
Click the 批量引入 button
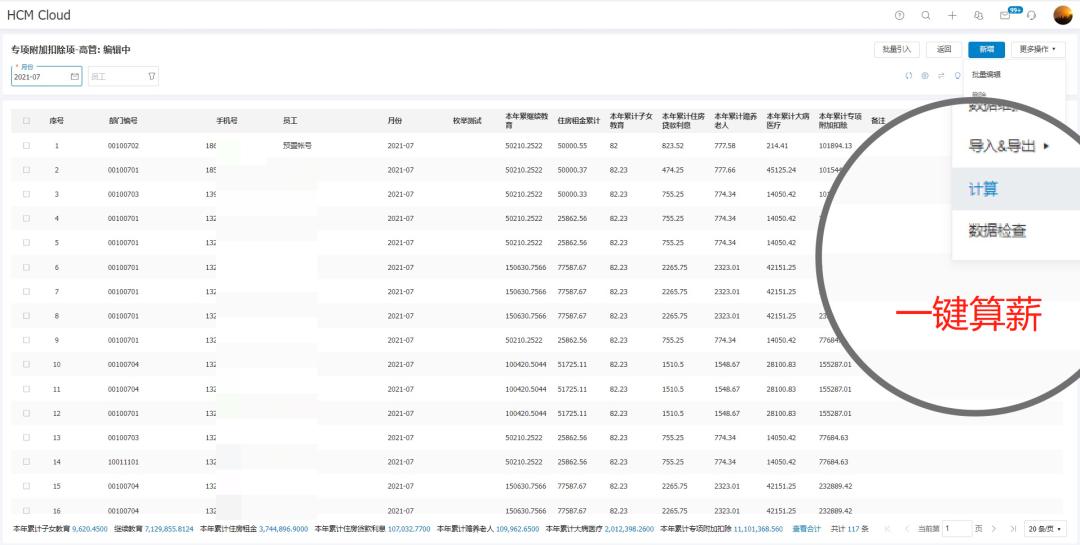[x=896, y=50]
